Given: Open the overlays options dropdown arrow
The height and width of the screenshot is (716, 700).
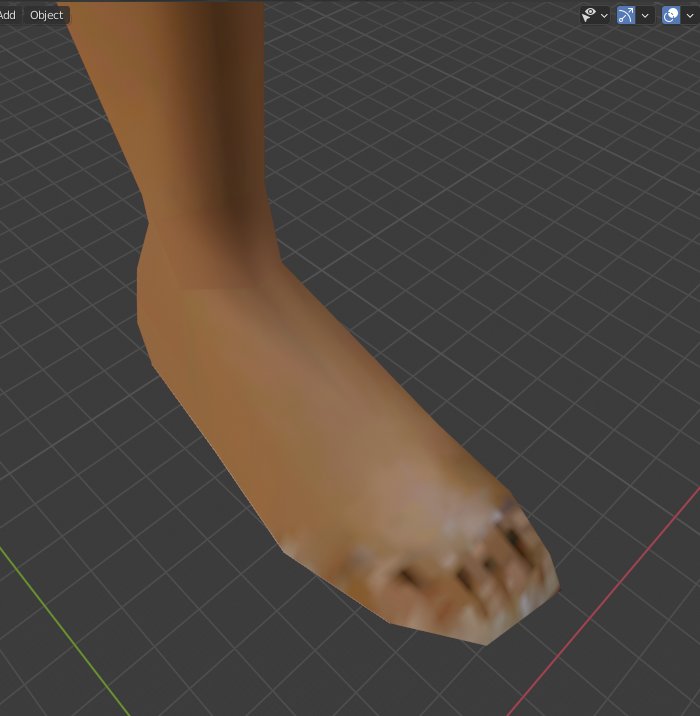Looking at the screenshot, I should [690, 16].
